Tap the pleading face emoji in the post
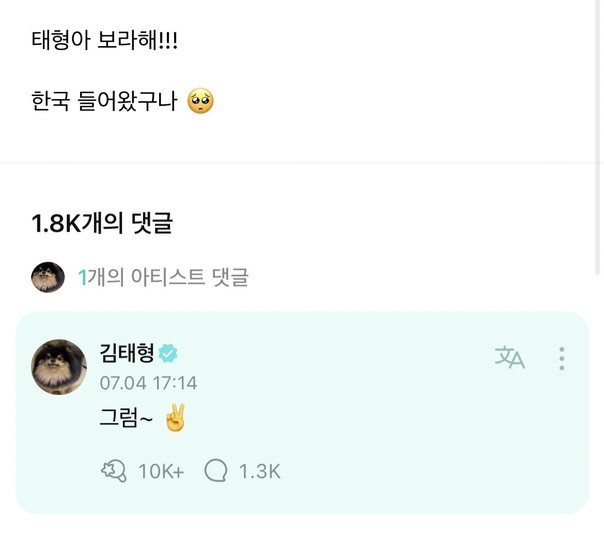The image size is (604, 540). click(200, 101)
